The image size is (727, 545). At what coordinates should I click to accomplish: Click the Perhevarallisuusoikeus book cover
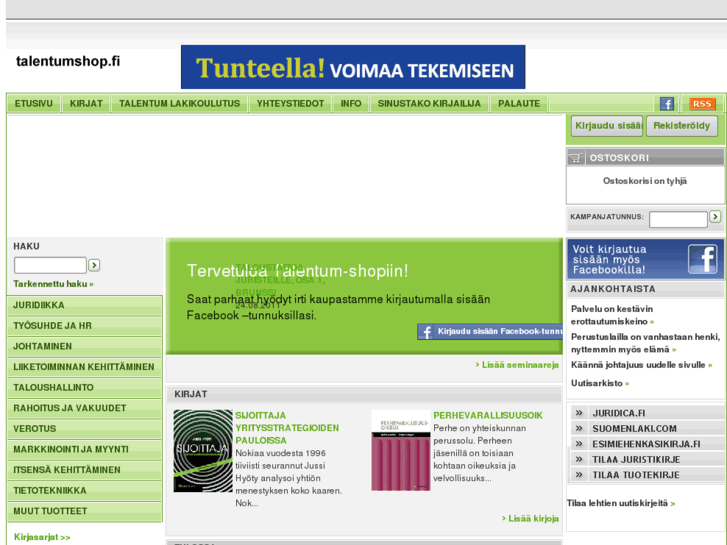click(x=401, y=450)
